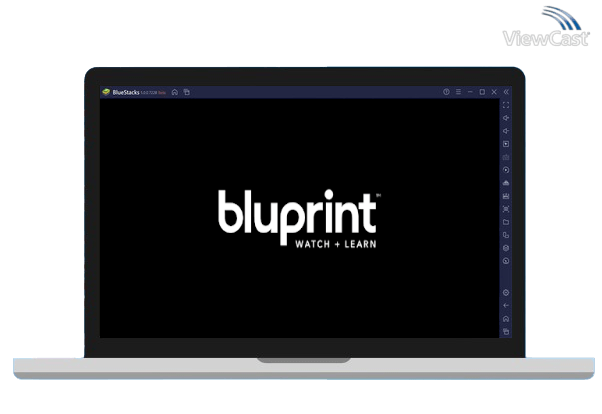Click the circular record icon in sidebar
This screenshot has width=602, height=414.
click(506, 170)
